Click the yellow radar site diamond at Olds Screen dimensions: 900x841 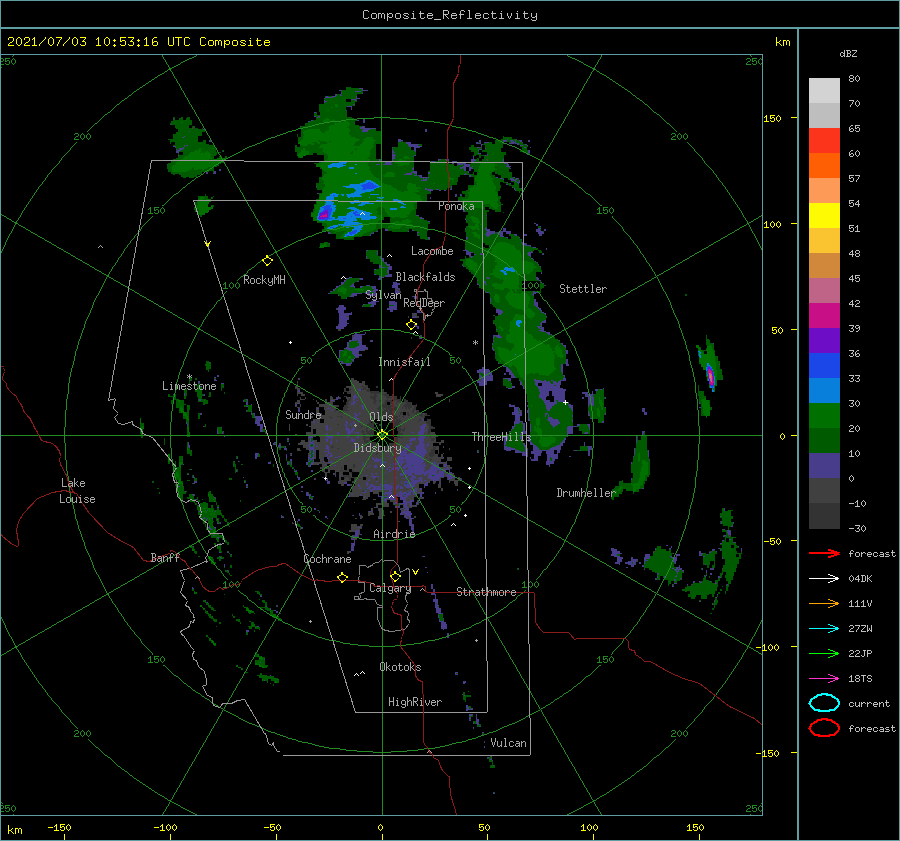coord(382,435)
